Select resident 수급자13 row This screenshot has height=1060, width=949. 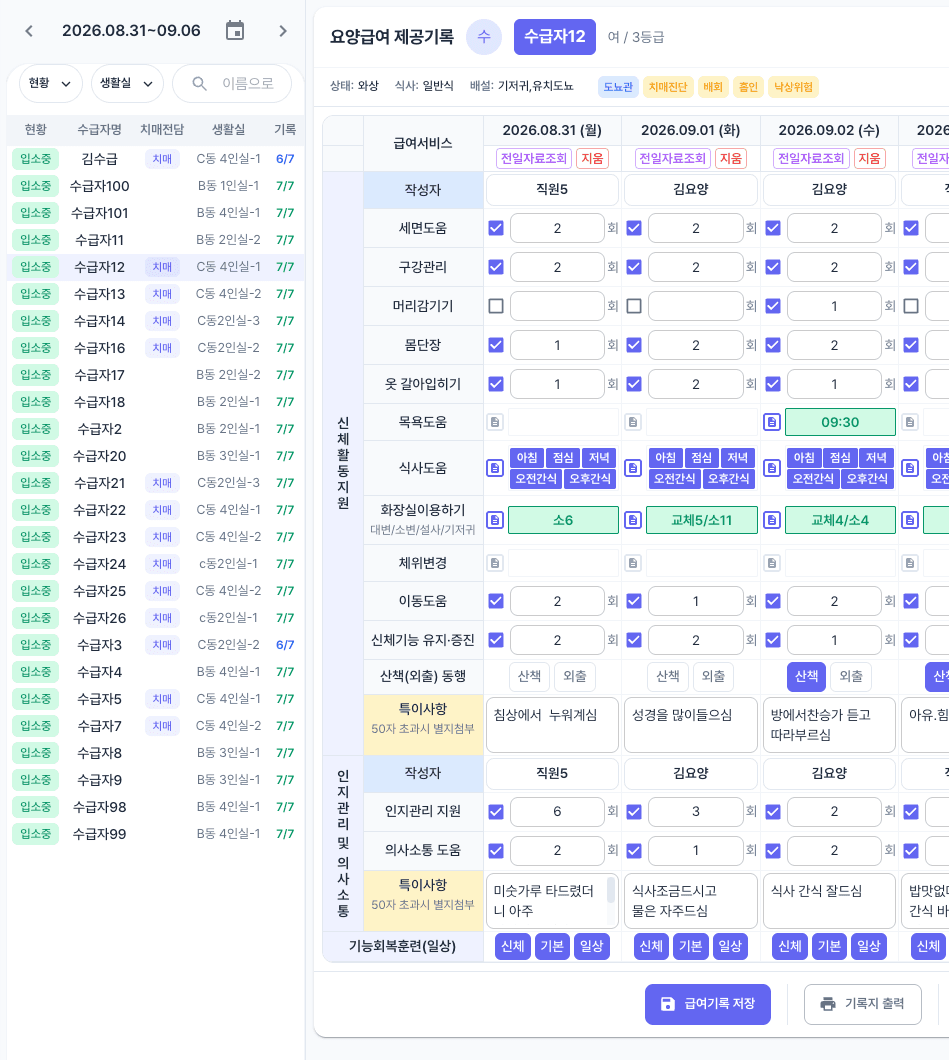point(155,294)
